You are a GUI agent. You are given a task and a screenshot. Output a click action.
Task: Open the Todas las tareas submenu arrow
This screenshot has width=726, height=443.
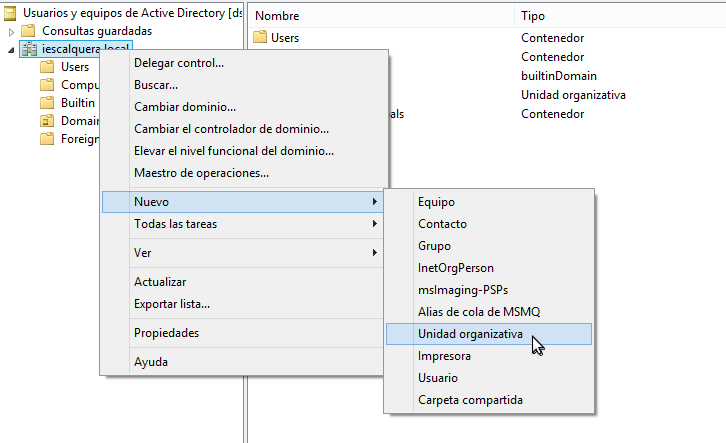[x=375, y=224]
